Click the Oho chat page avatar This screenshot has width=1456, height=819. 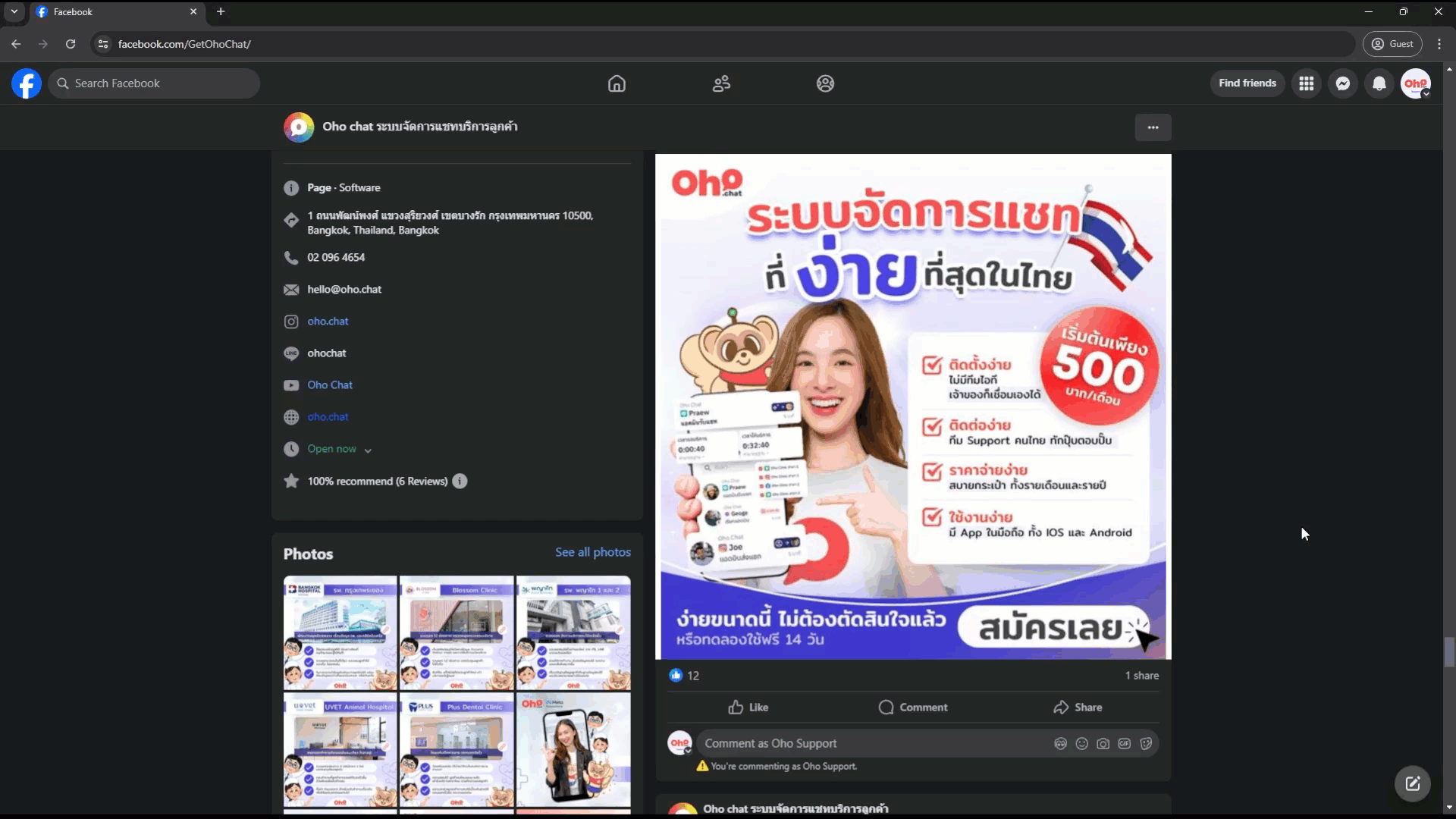(299, 127)
